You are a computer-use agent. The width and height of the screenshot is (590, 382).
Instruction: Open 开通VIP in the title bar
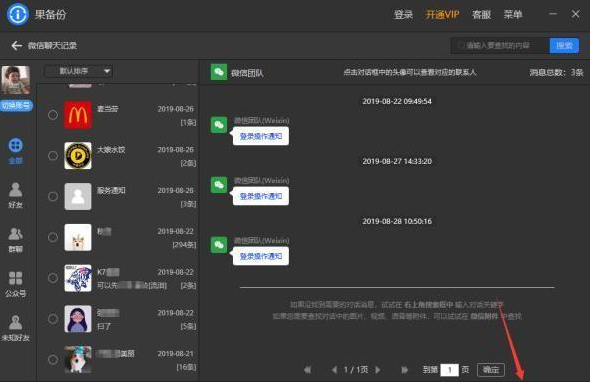click(x=442, y=15)
